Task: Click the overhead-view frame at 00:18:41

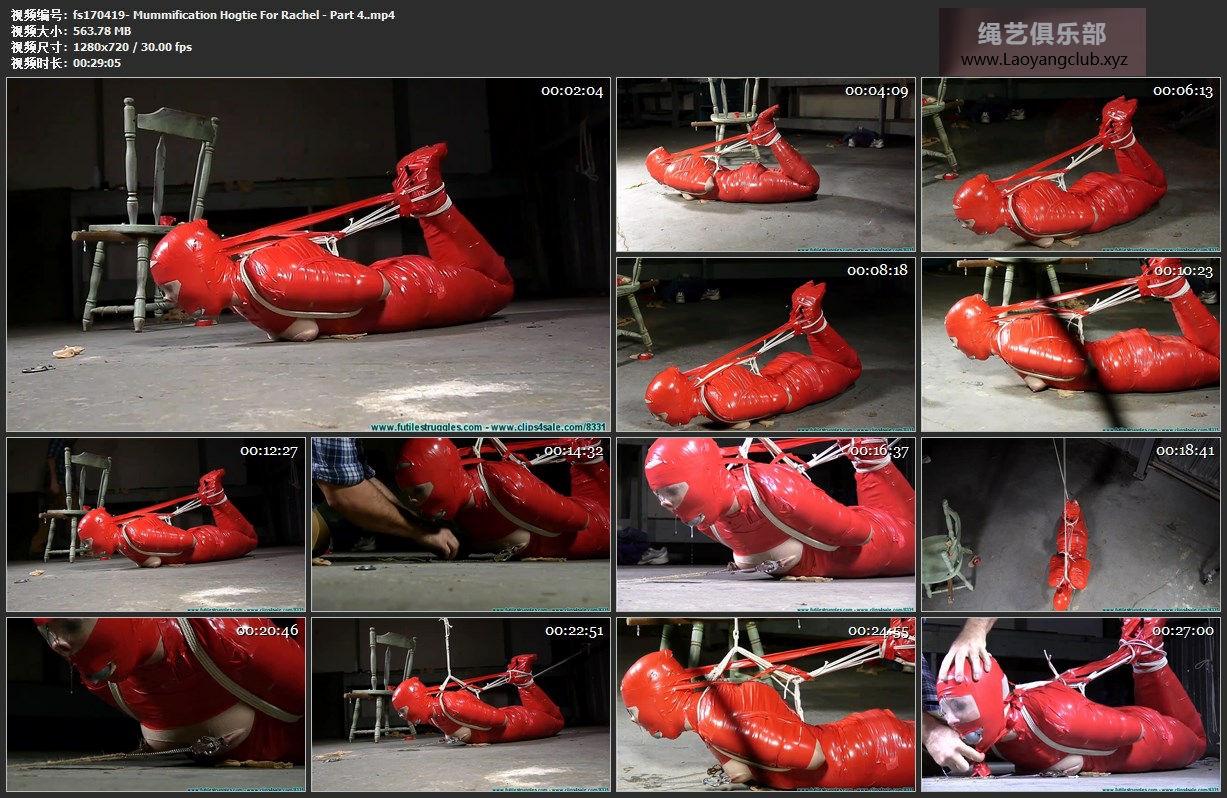Action: (1070, 524)
